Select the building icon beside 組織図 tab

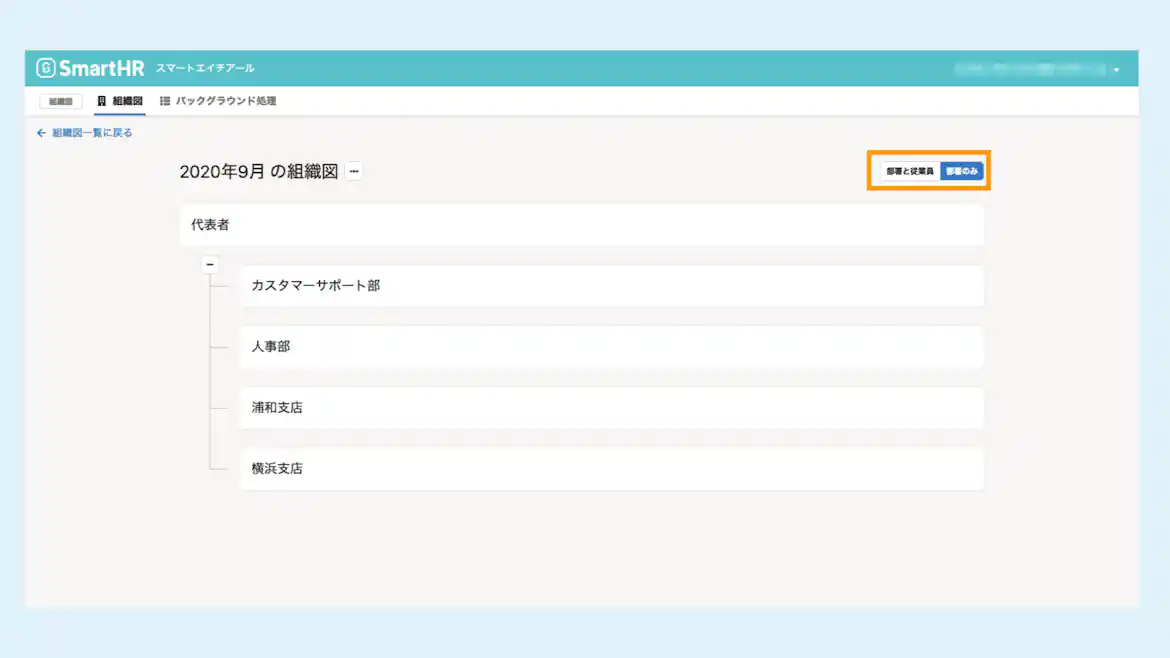click(x=101, y=101)
